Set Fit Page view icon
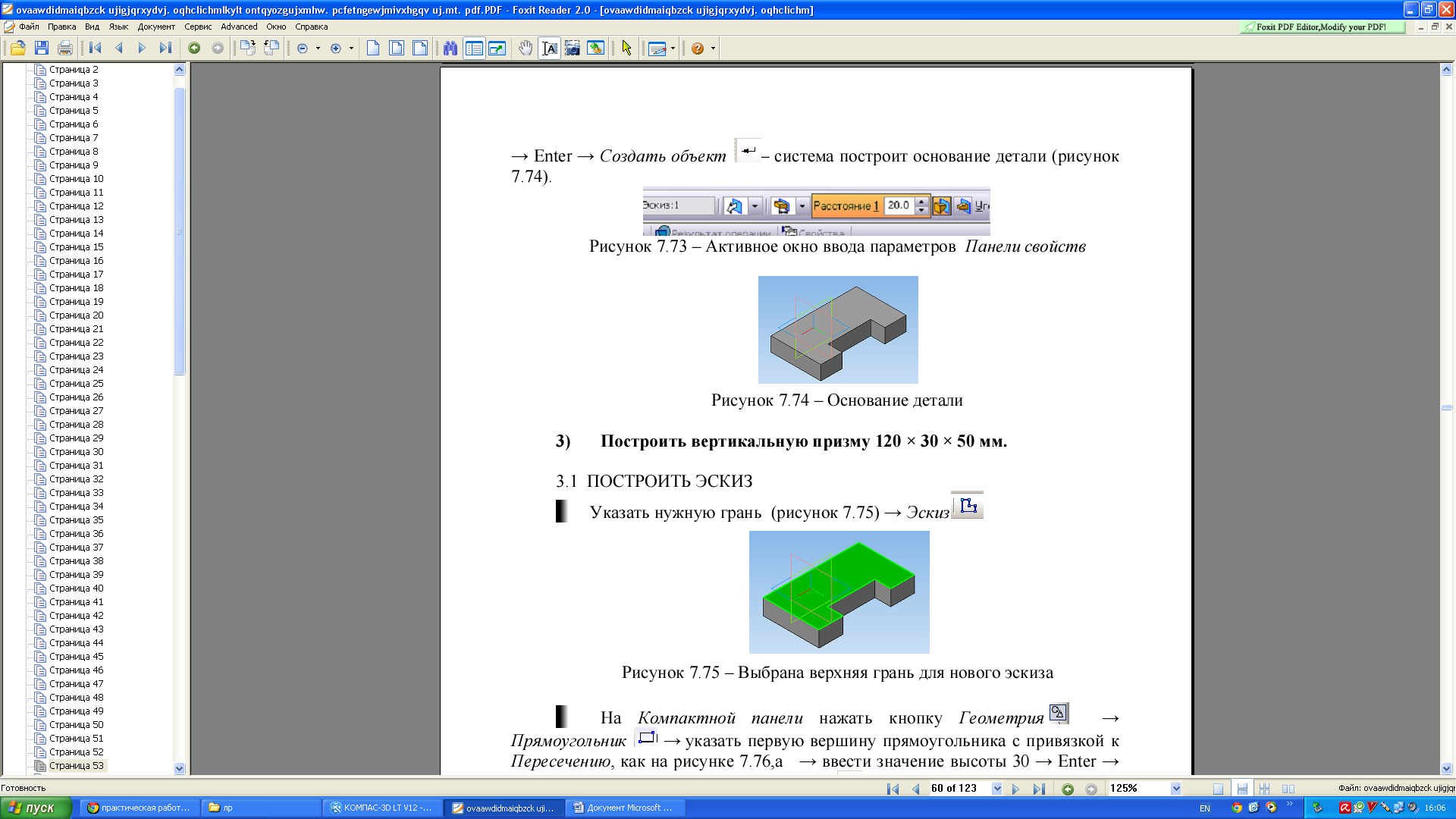 396,49
